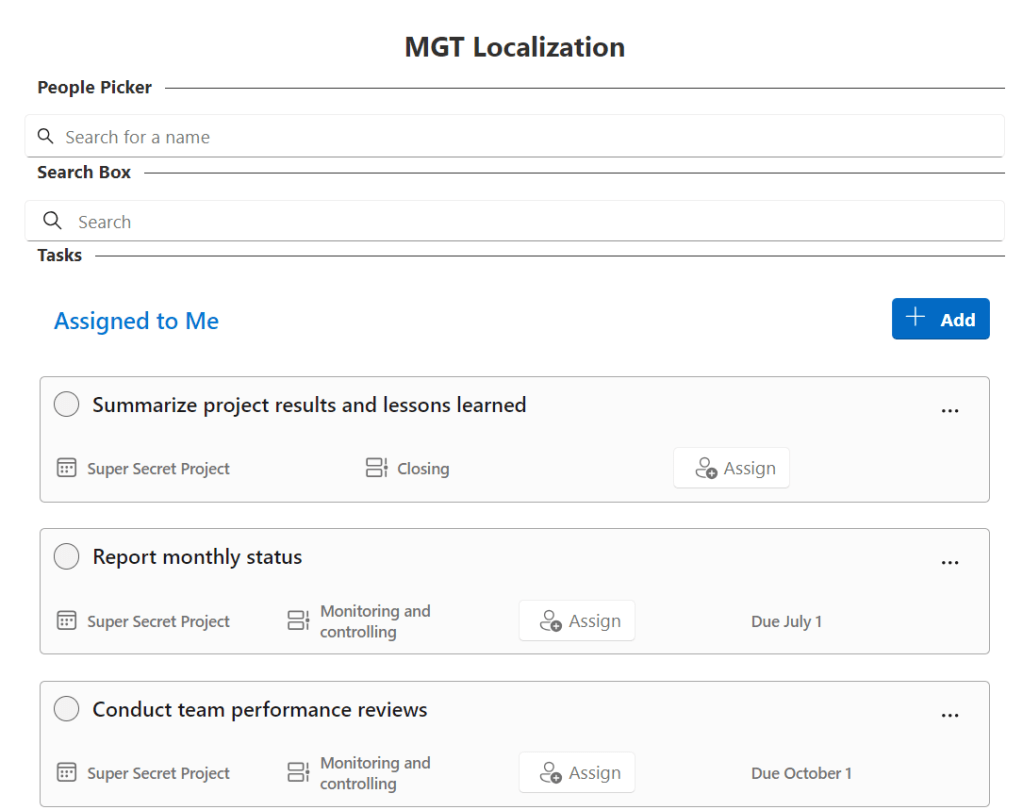Click bucket icon next to Closing
The width and height of the screenshot is (1023, 810).
pyautogui.click(x=376, y=468)
